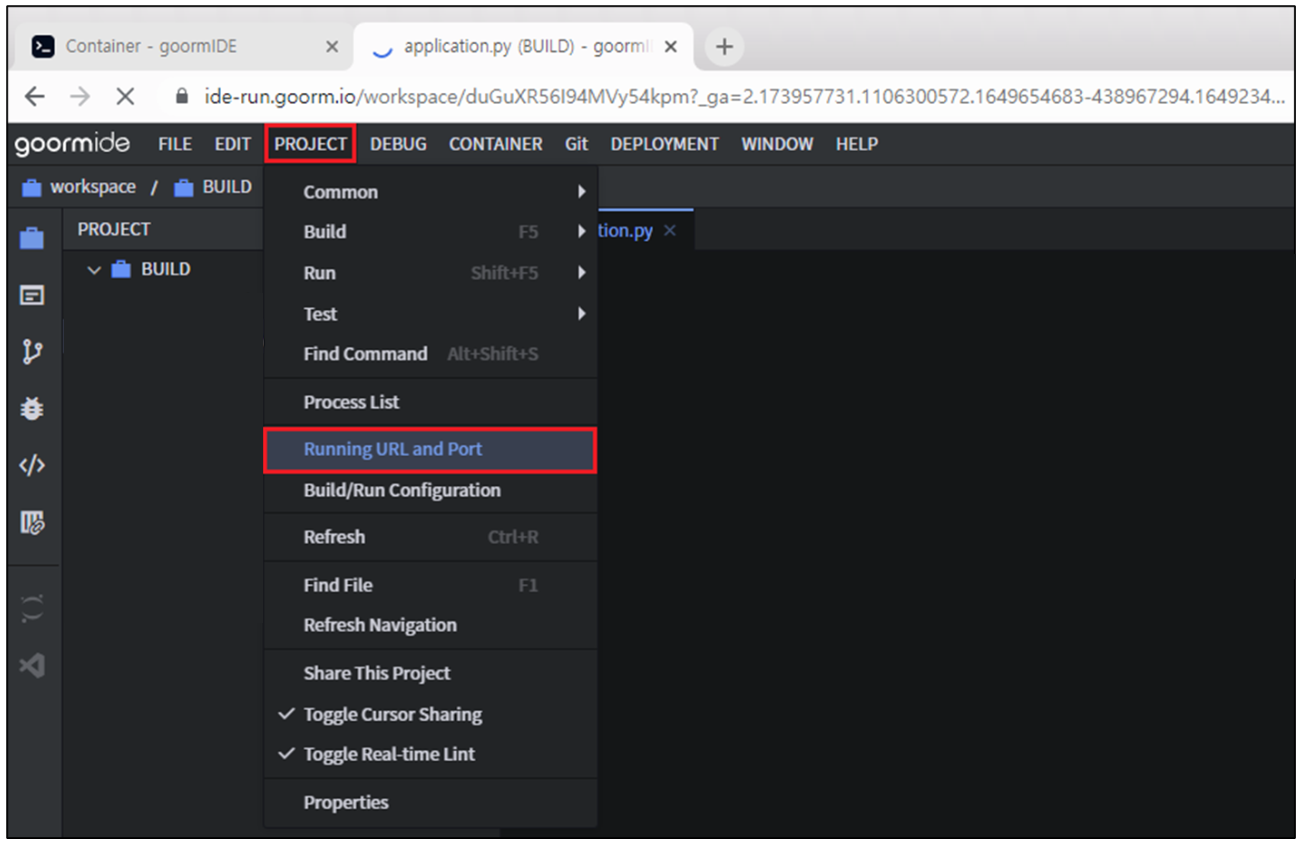
Task: Open the code snippets sidebar icon
Action: [x=32, y=466]
